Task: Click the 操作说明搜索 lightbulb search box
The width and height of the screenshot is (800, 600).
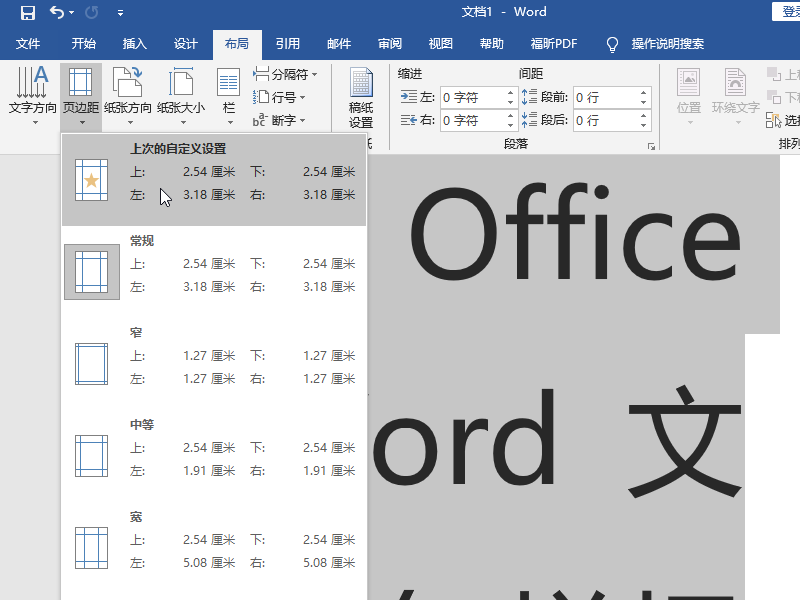Action: (x=656, y=44)
